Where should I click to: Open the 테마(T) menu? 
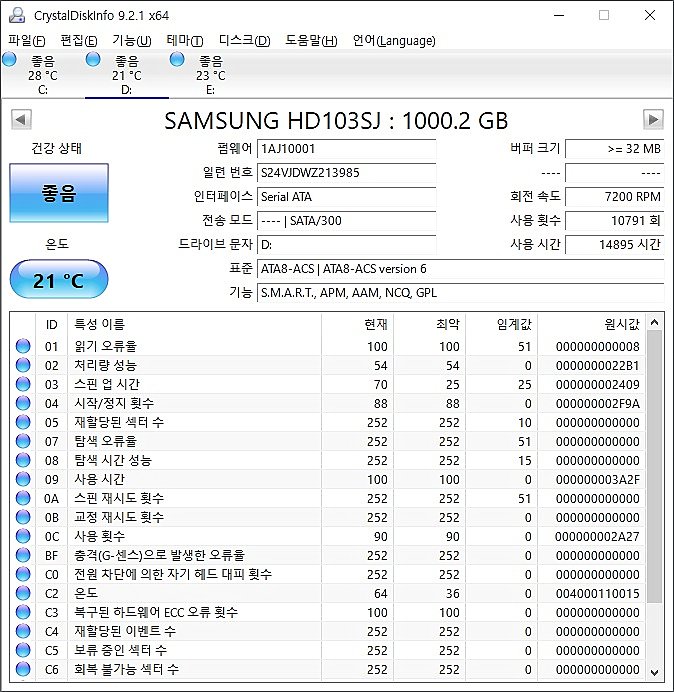[x=185, y=41]
